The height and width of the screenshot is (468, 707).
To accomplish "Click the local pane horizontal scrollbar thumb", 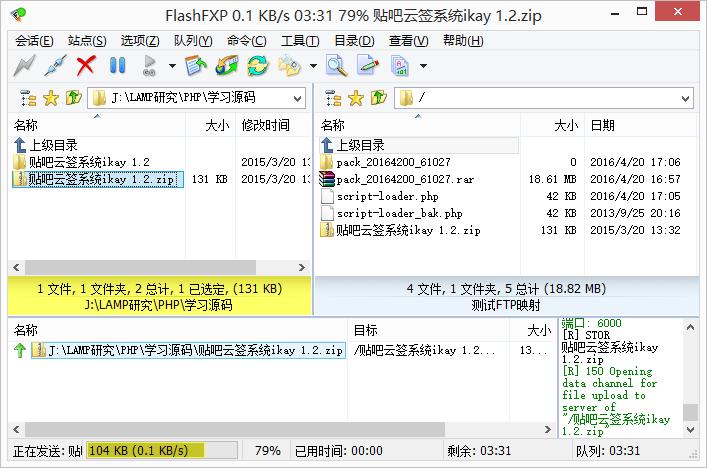I will (140, 267).
